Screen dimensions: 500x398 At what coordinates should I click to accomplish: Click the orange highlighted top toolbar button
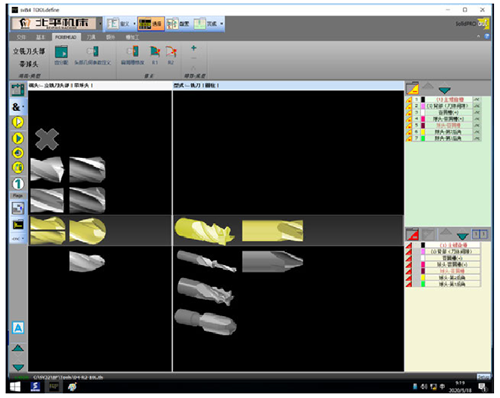click(151, 24)
